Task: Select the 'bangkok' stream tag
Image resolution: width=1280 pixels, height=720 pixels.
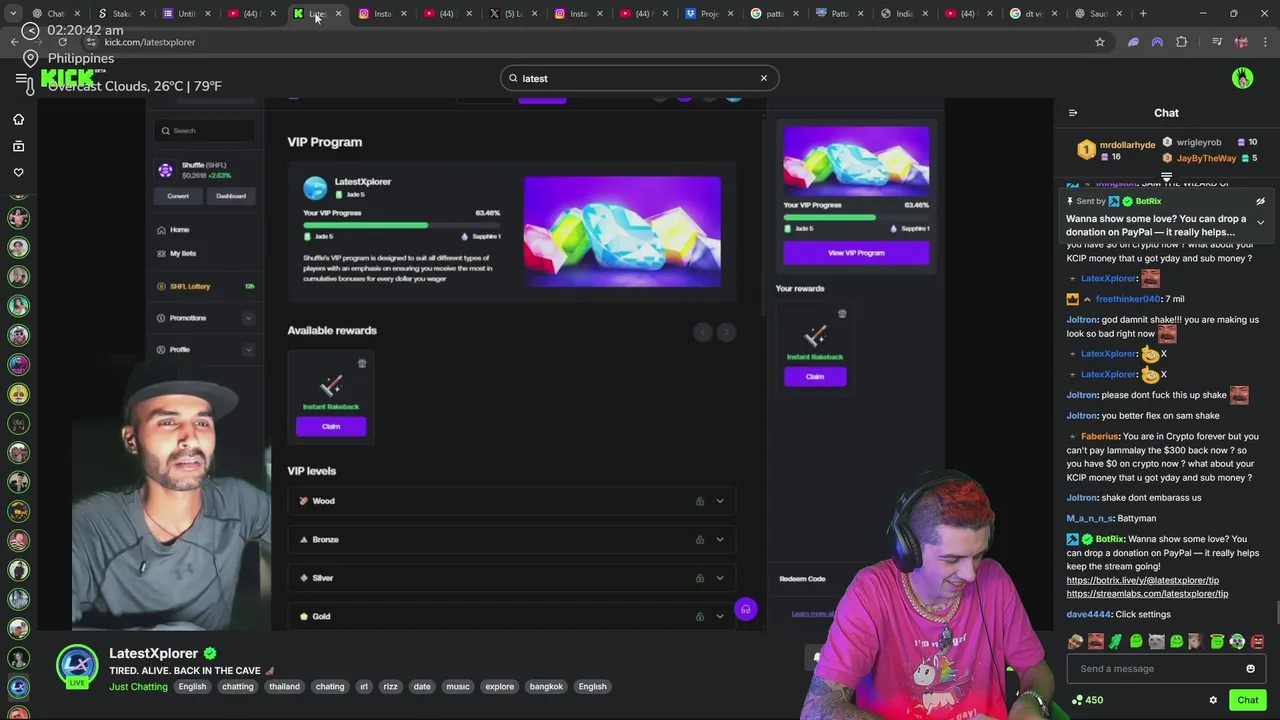Action: point(546,686)
